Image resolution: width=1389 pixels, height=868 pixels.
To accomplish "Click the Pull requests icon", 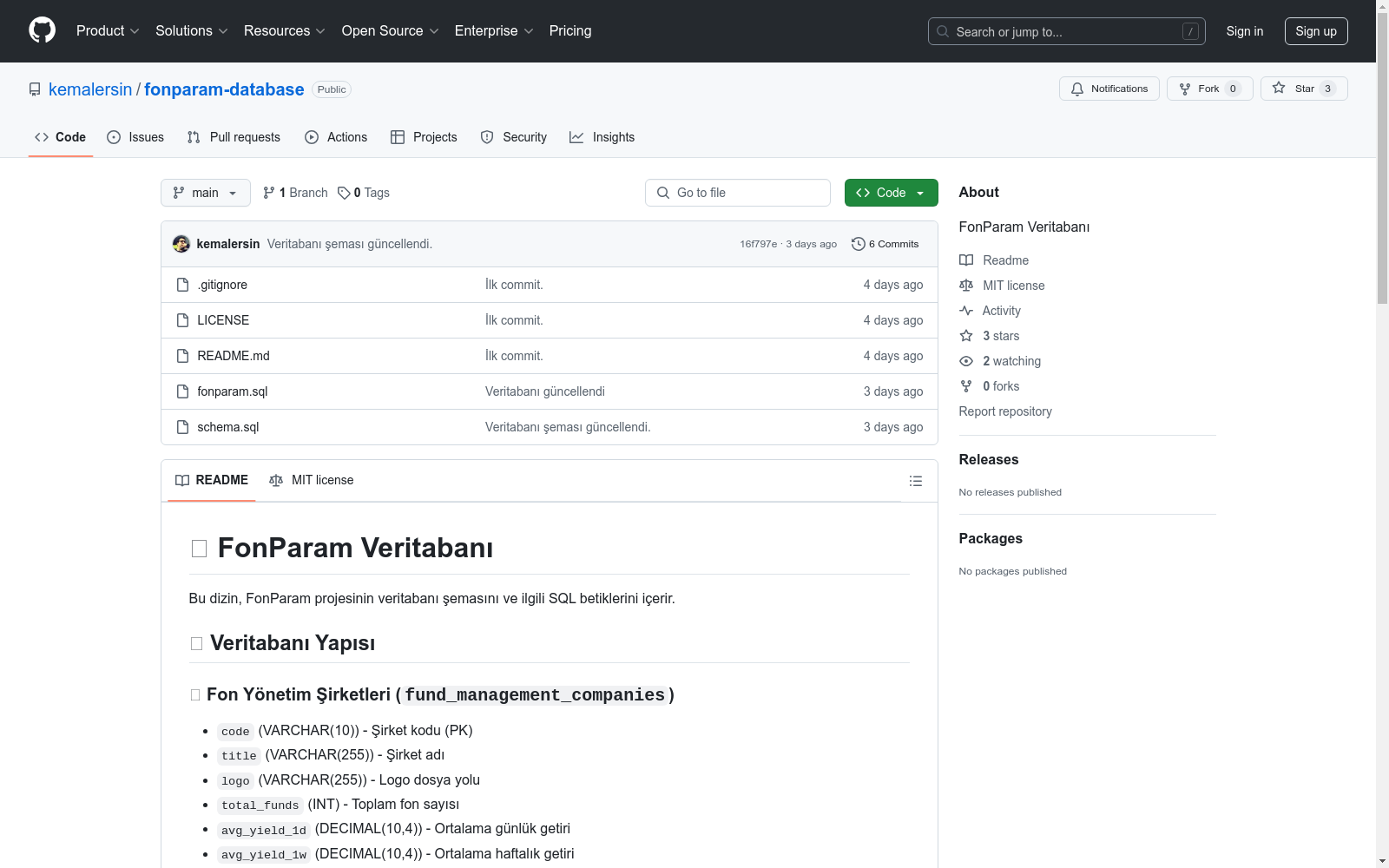I will pos(194,137).
